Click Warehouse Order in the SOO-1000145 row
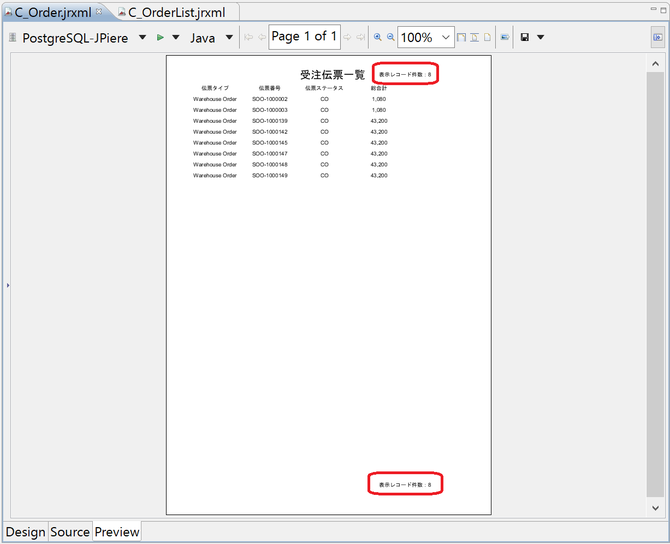 click(x=215, y=143)
